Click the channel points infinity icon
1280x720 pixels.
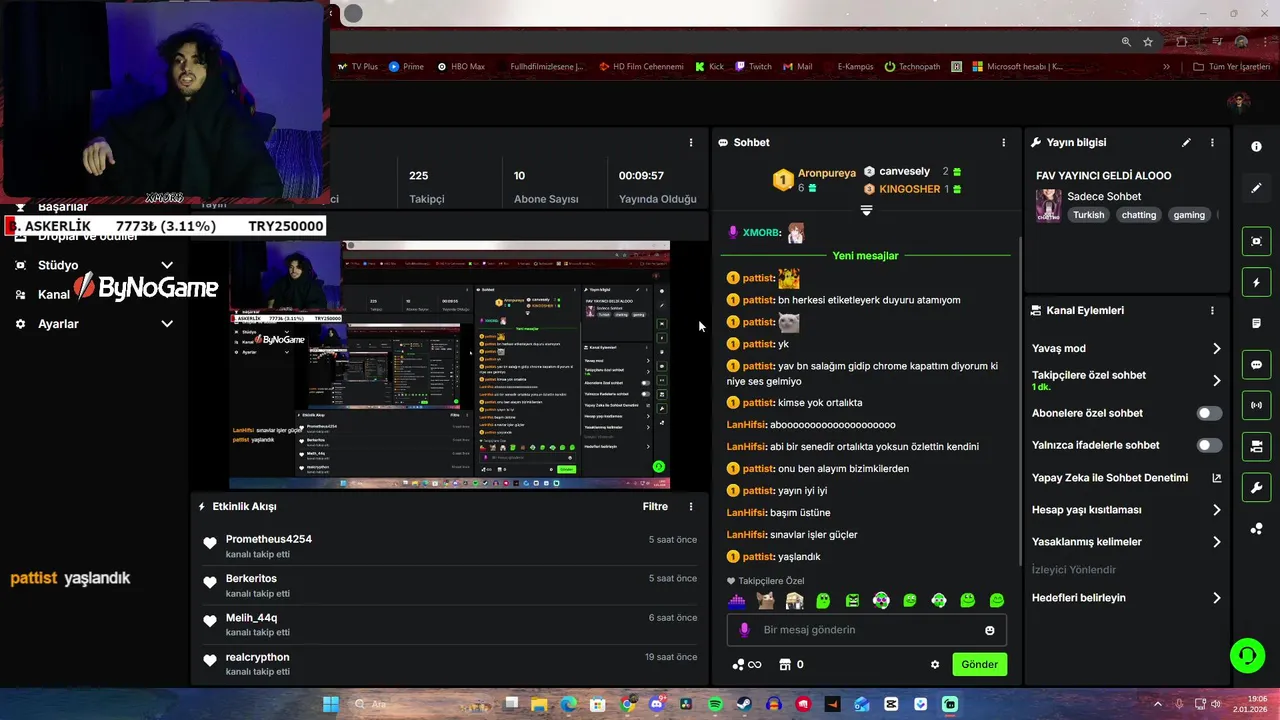pos(747,664)
